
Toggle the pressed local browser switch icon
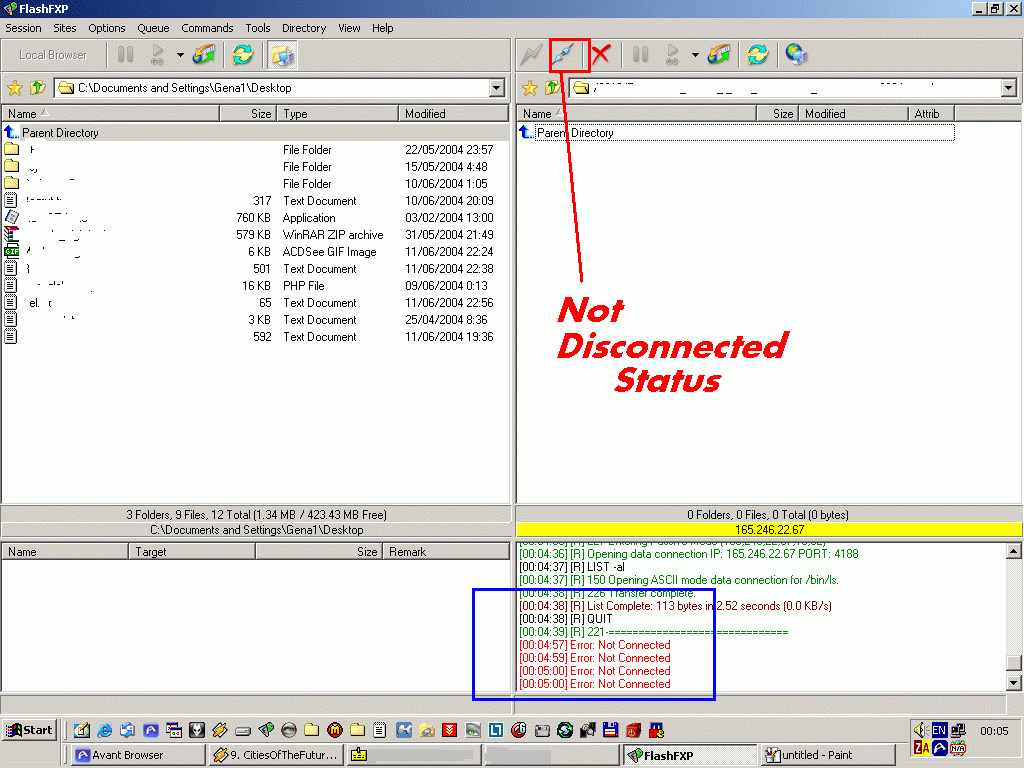click(282, 55)
